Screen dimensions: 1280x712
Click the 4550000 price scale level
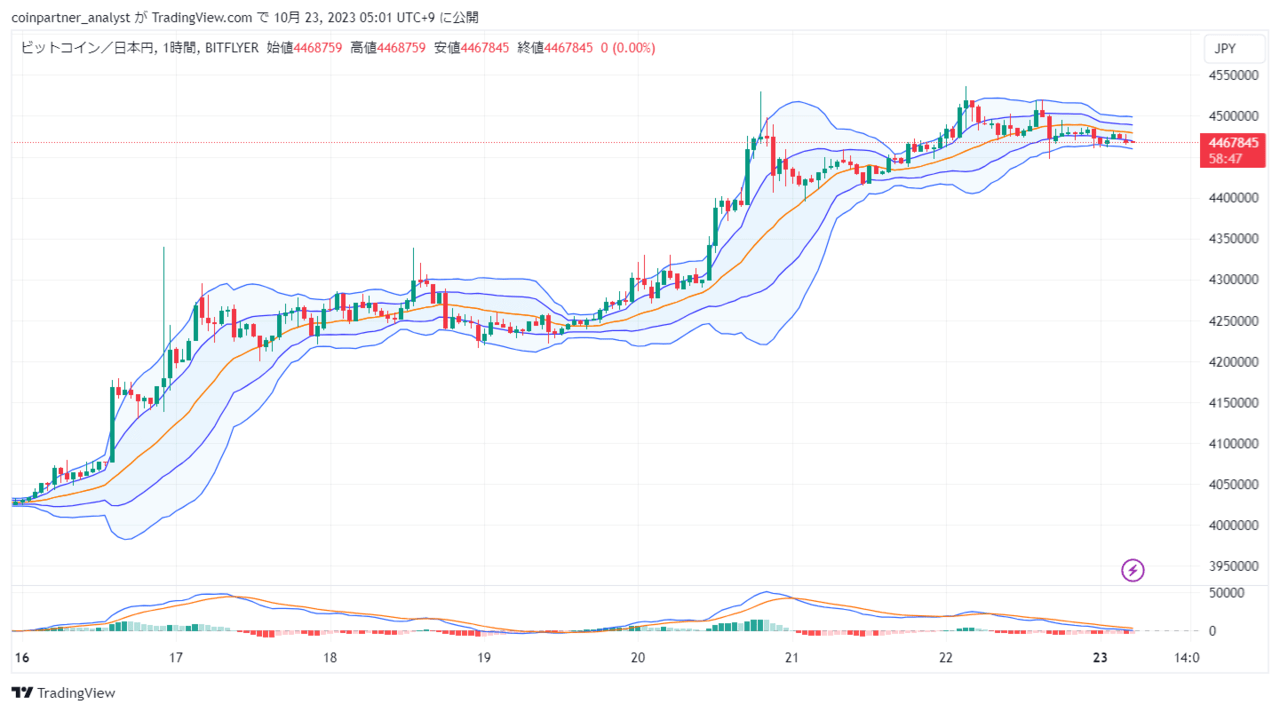[x=1233, y=75]
